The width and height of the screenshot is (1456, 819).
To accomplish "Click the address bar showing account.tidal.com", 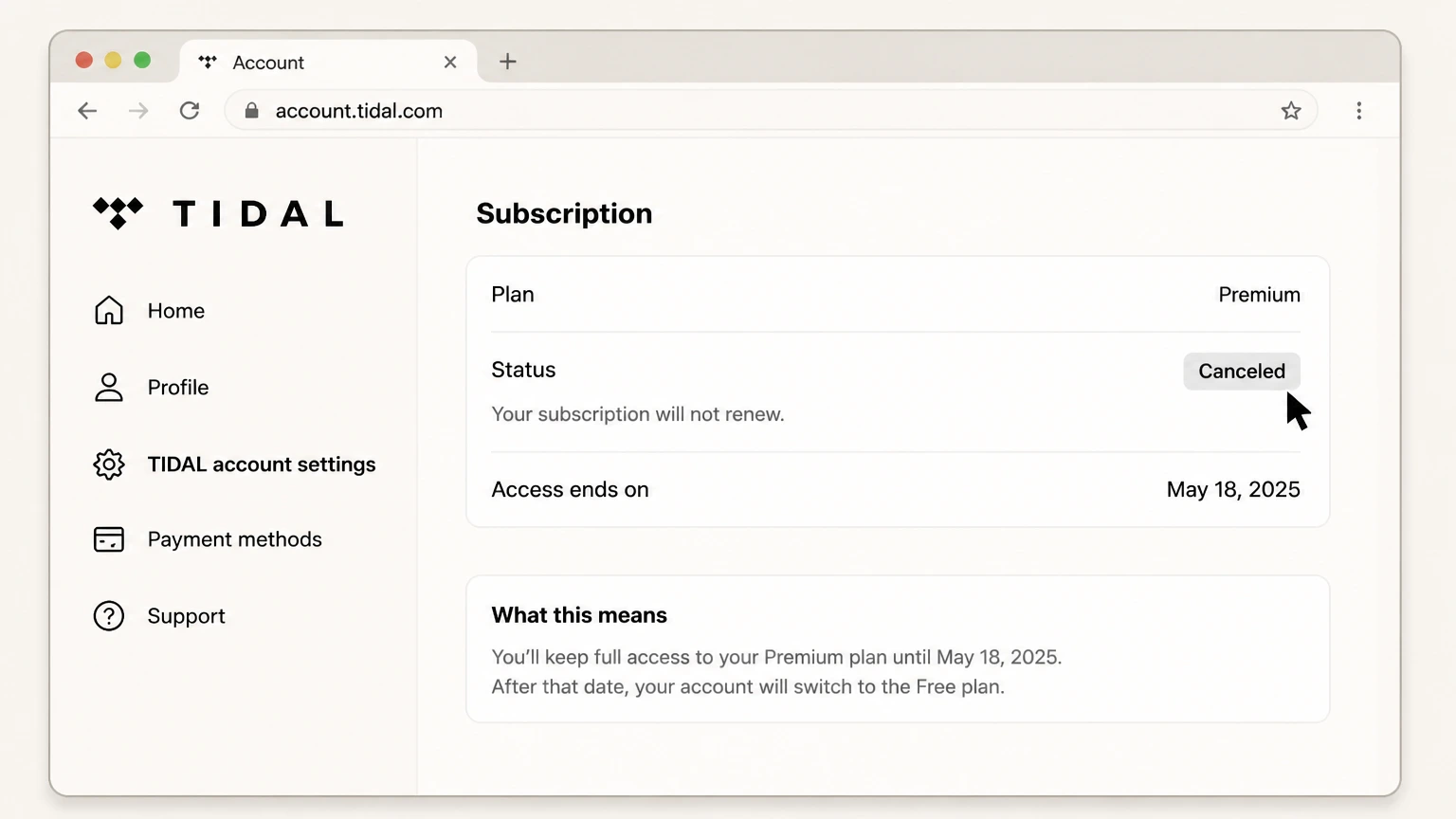I will tap(771, 111).
